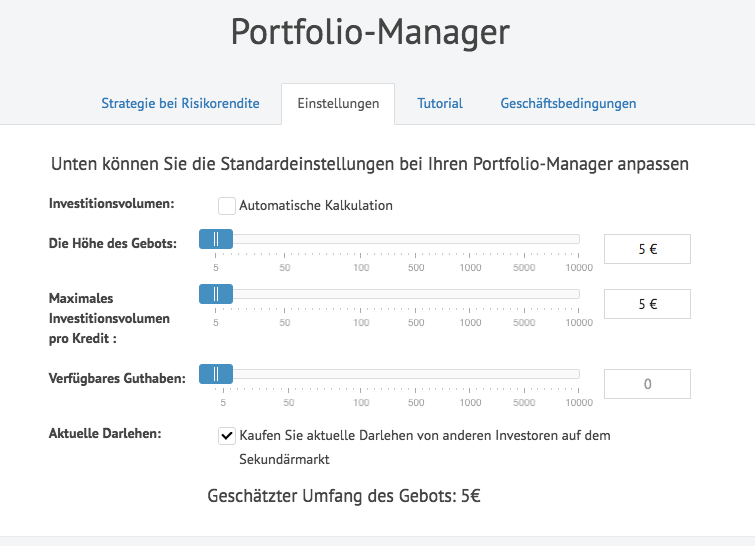Viewport: 755px width, 546px height.
Task: Set Höhe des Gebots slider to 10000
Action: (x=578, y=239)
